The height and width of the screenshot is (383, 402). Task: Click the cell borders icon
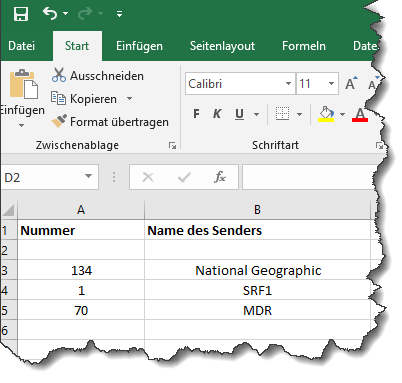(282, 114)
